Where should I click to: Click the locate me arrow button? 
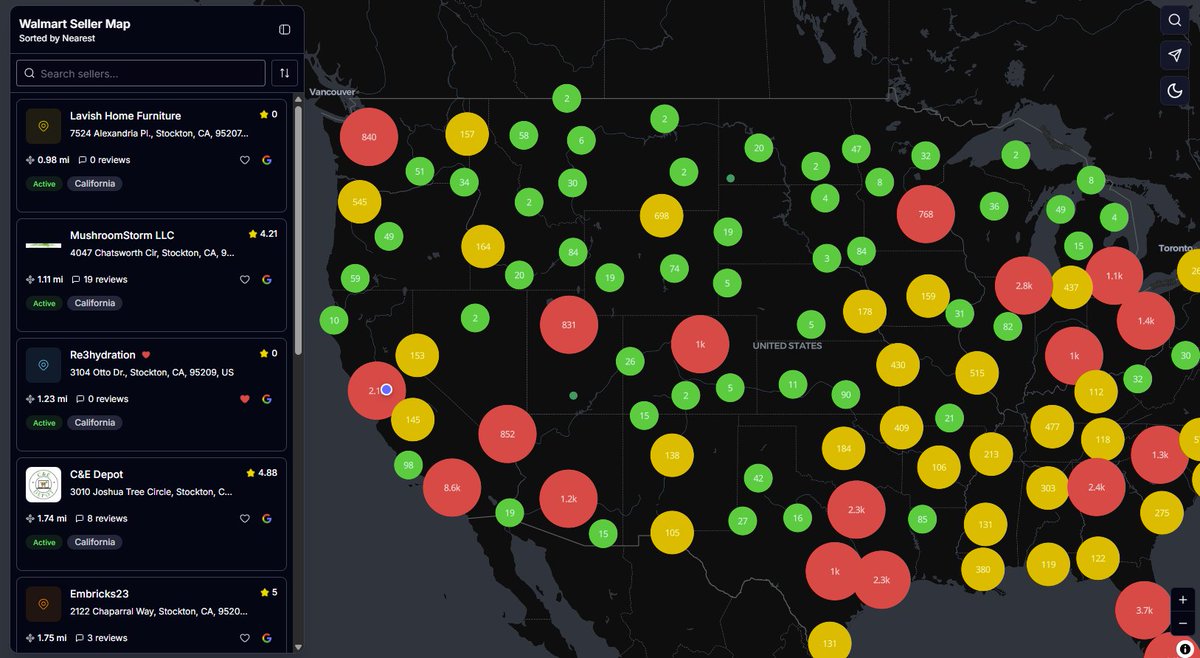(1175, 55)
